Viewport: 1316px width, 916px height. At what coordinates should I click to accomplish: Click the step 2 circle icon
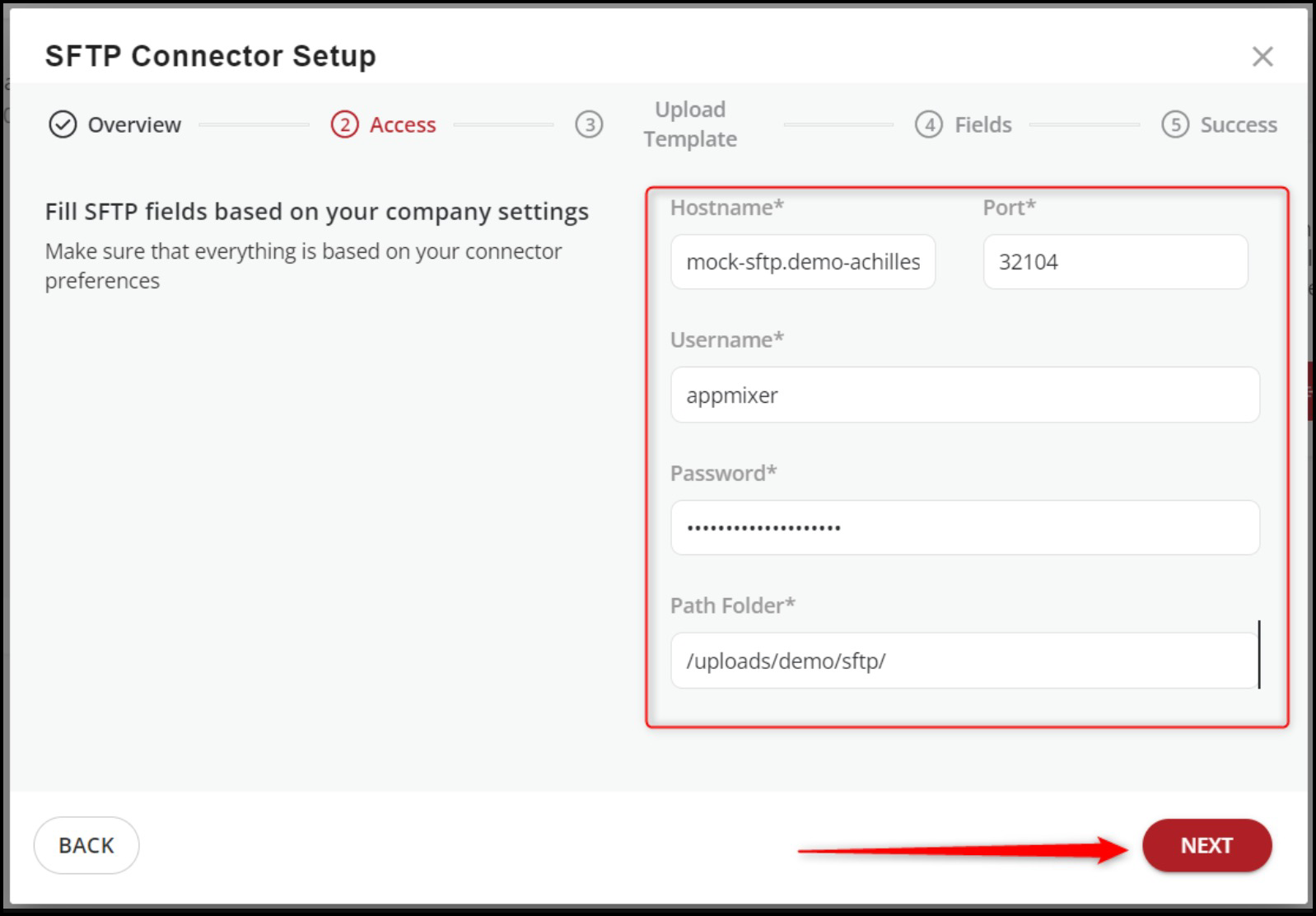tap(344, 124)
